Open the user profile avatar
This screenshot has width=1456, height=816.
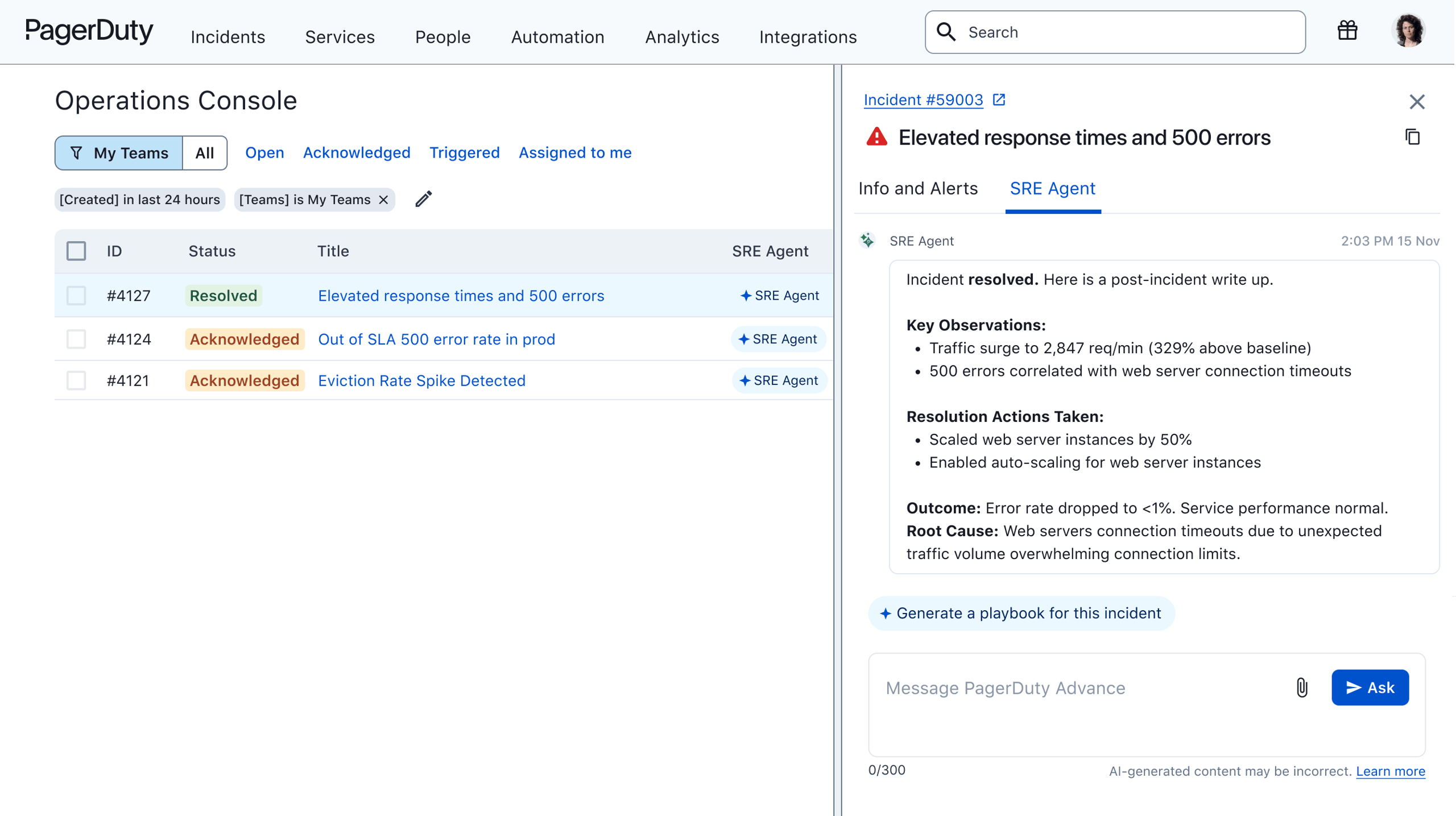(1408, 31)
